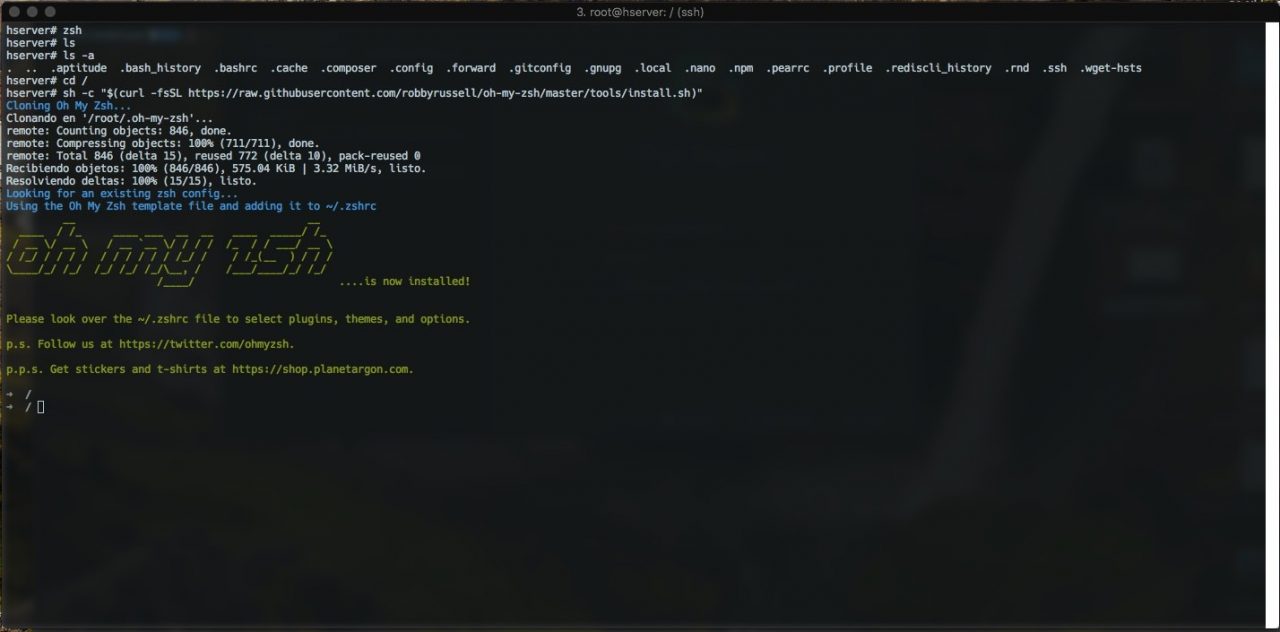Click the zsh command after the prompt
Image resolution: width=1280 pixels, height=632 pixels.
tap(70, 30)
